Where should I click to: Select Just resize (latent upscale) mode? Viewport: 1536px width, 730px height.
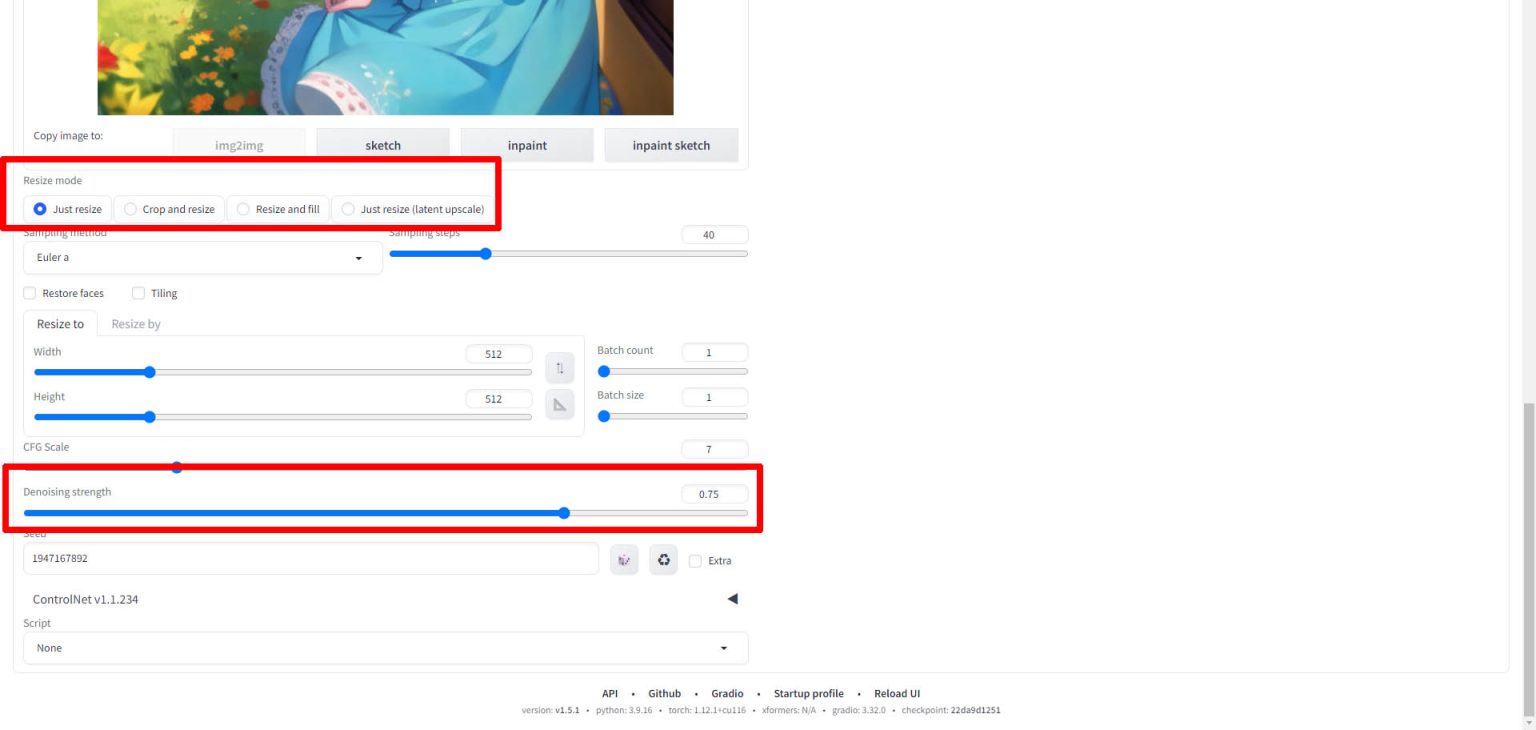coord(413,209)
